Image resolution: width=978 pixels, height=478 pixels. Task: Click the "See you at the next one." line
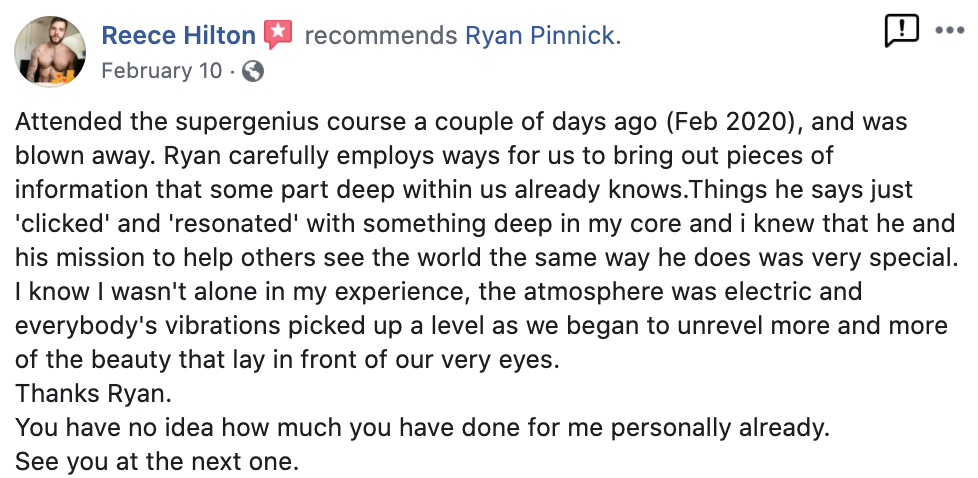pos(157,463)
